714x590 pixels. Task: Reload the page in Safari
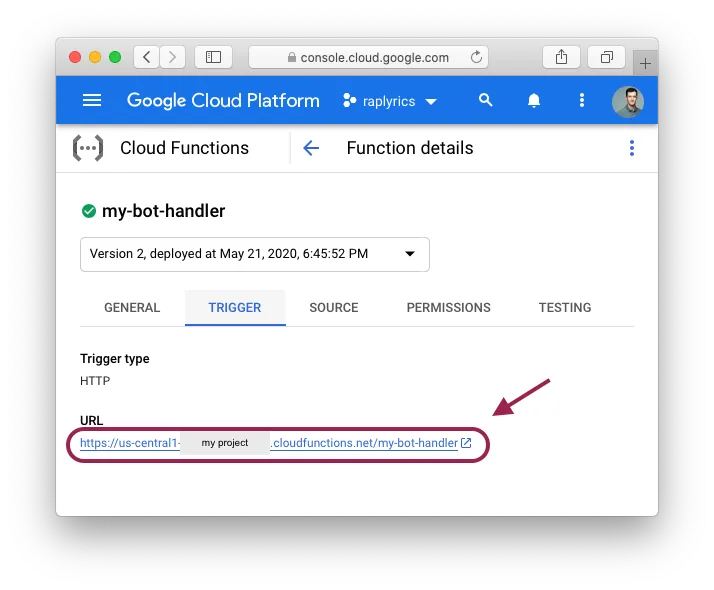(x=476, y=57)
